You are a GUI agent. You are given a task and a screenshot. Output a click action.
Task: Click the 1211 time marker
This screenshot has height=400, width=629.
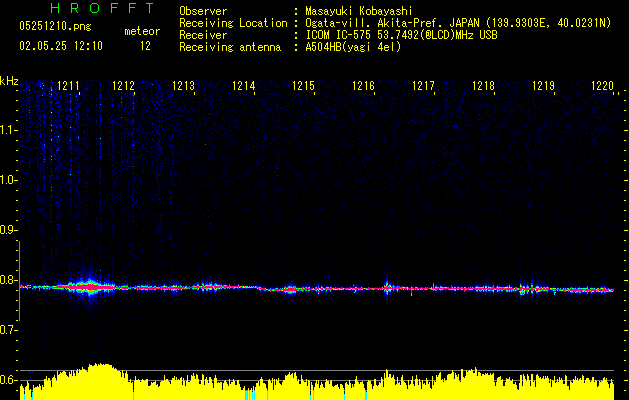tap(68, 86)
